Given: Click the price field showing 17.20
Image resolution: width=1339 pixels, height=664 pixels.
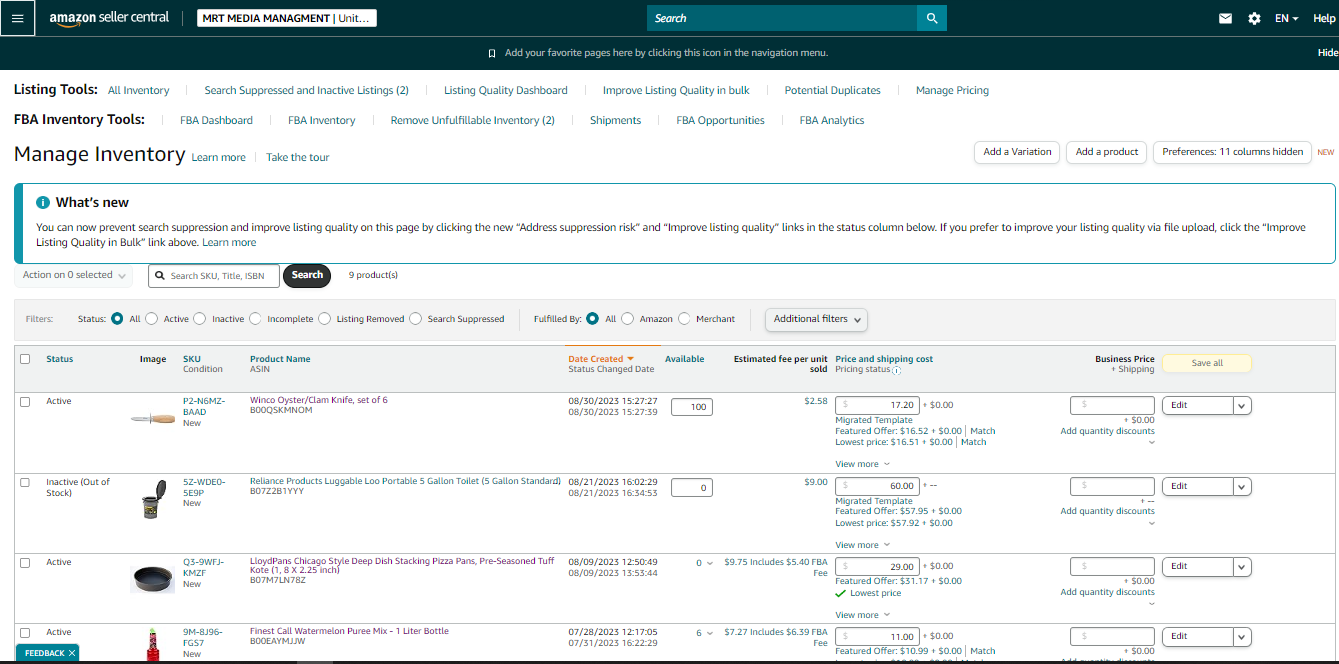Looking at the screenshot, I should 876,405.
